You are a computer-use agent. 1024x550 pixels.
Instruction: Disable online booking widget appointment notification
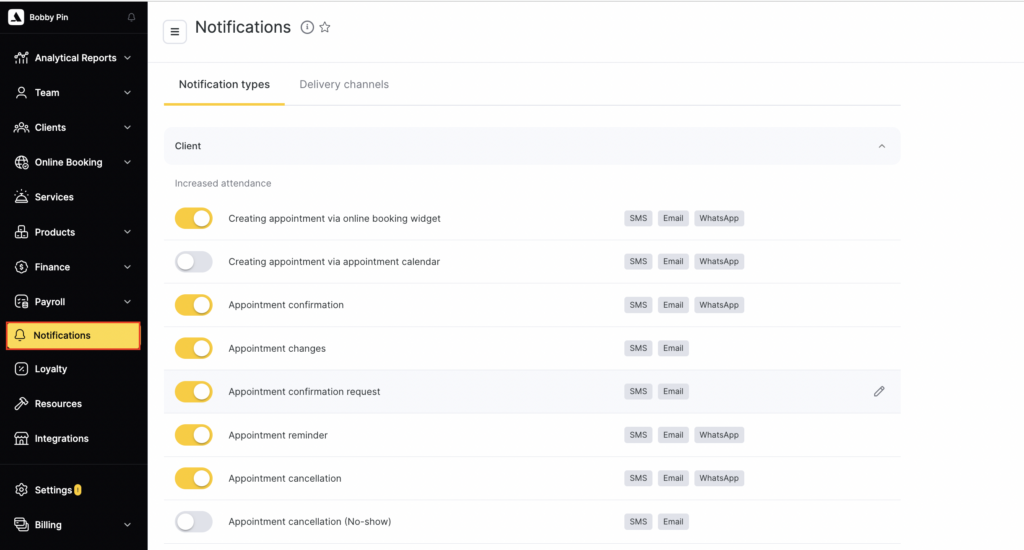point(194,218)
